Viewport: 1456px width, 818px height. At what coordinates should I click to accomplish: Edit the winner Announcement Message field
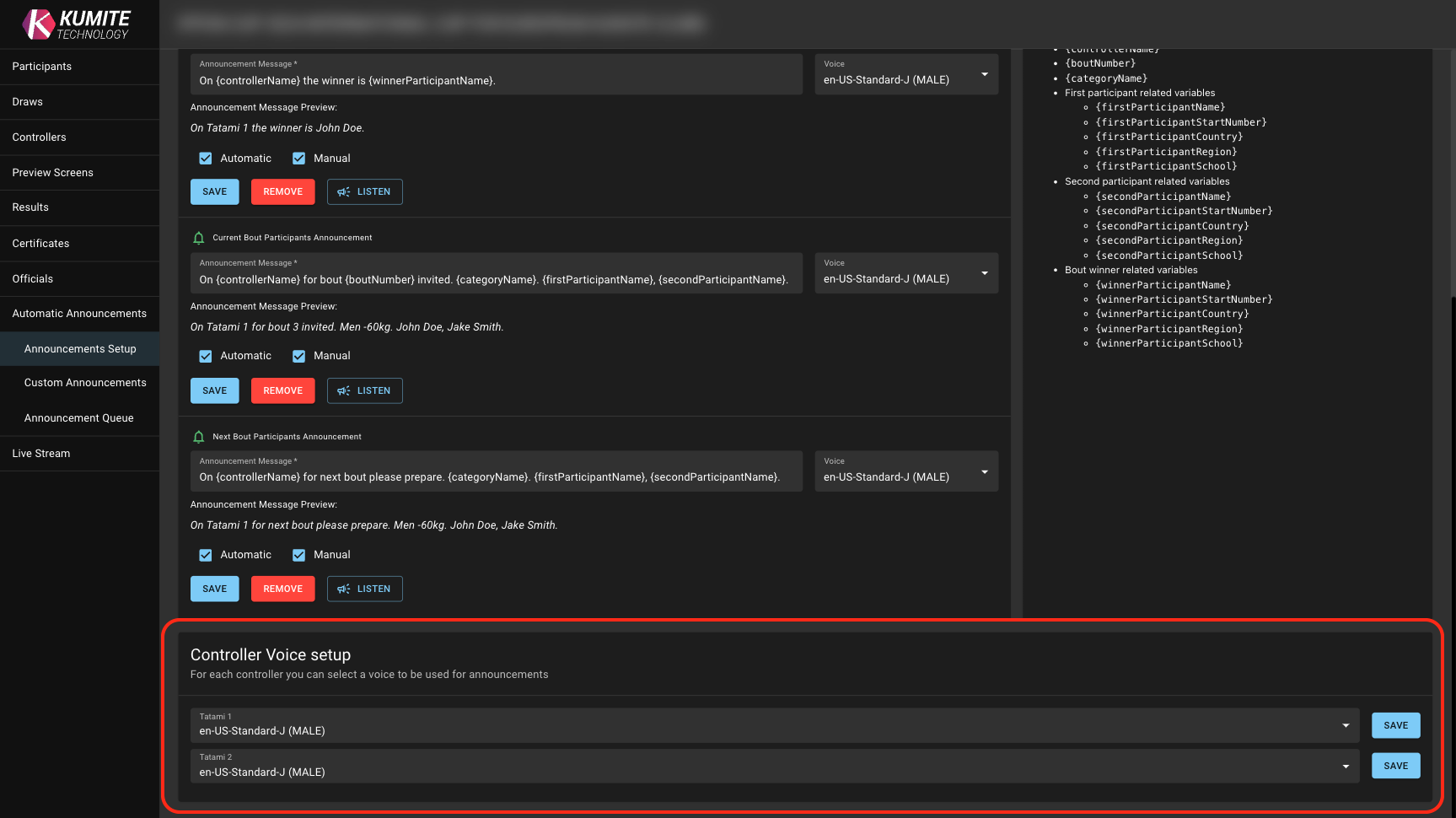click(497, 74)
